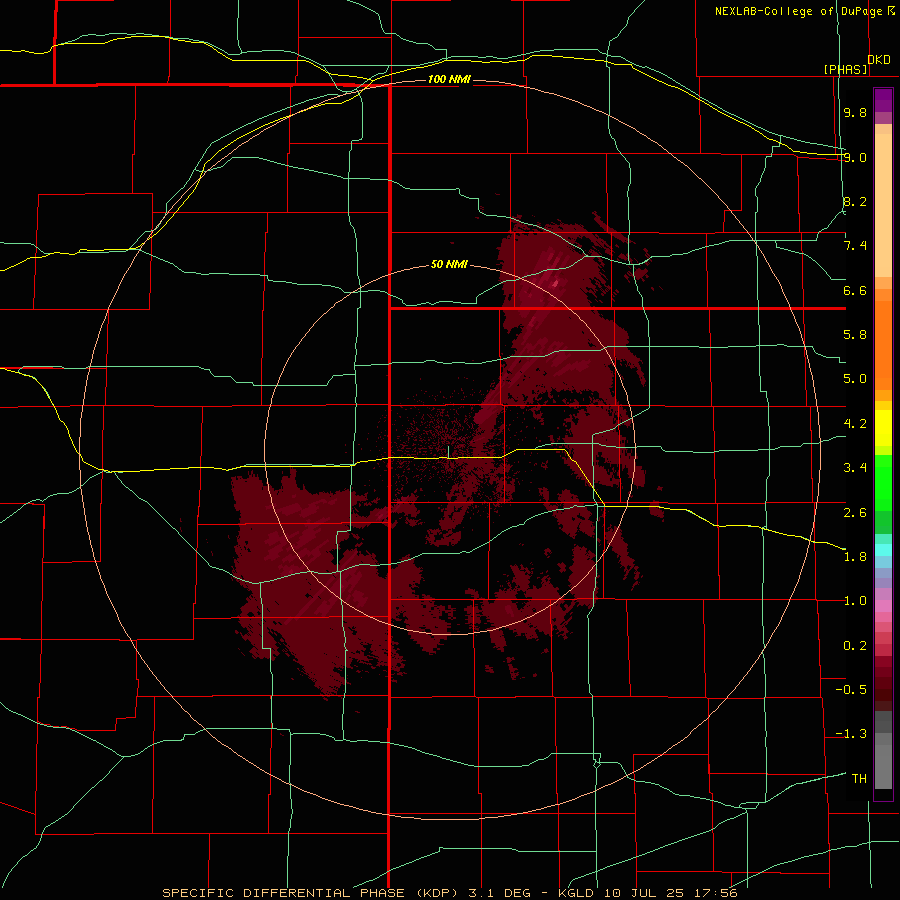Image resolution: width=900 pixels, height=900 pixels.
Task: Select the 1.8 scale value
Action: [855, 557]
